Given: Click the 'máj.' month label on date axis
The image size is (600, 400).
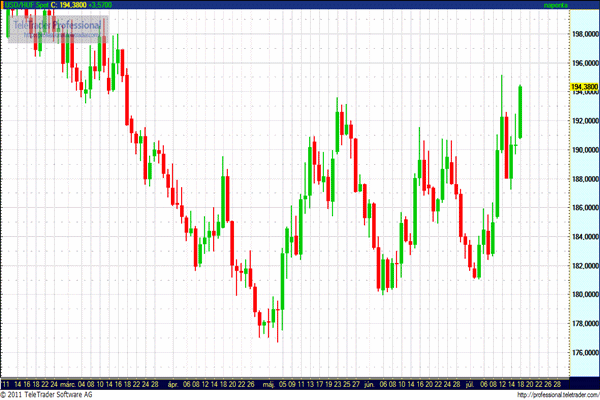Looking at the screenshot, I should 269,384.
